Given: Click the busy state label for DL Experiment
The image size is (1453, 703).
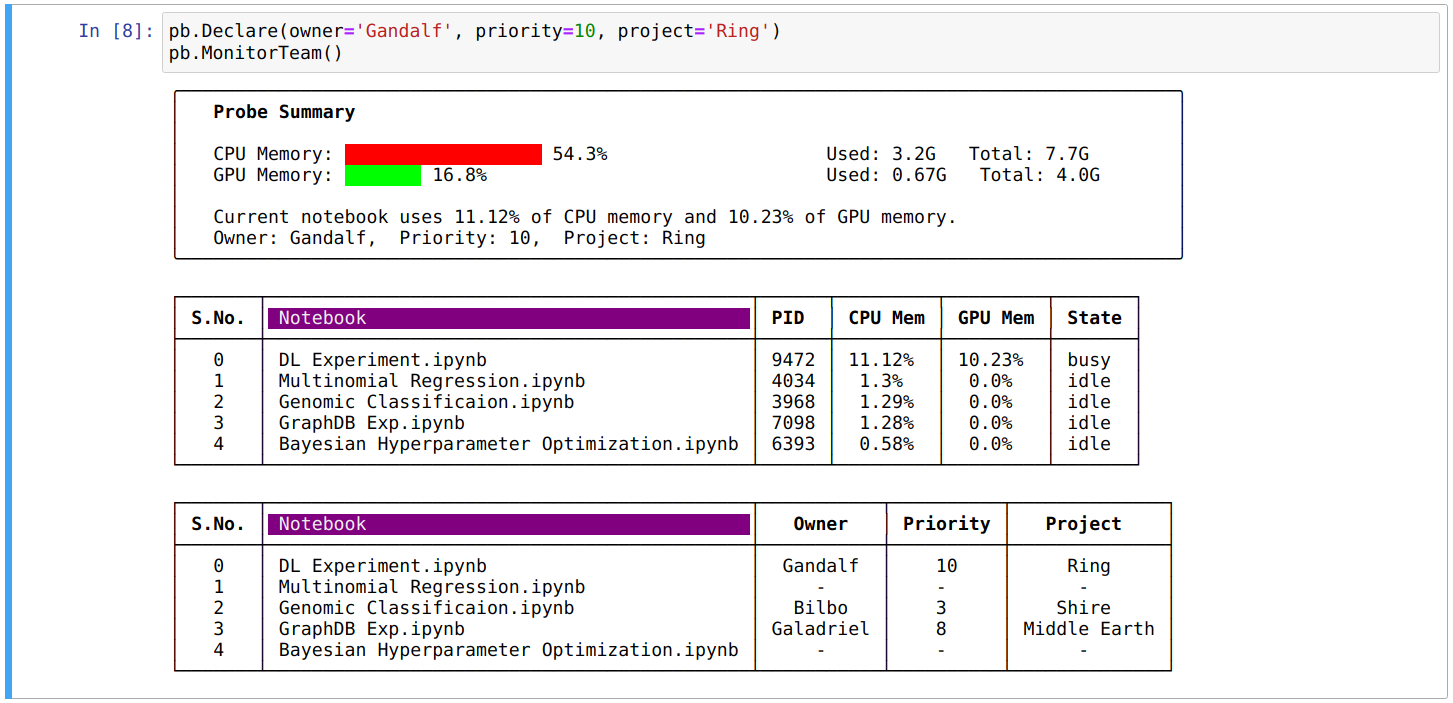Looking at the screenshot, I should (x=1089, y=359).
